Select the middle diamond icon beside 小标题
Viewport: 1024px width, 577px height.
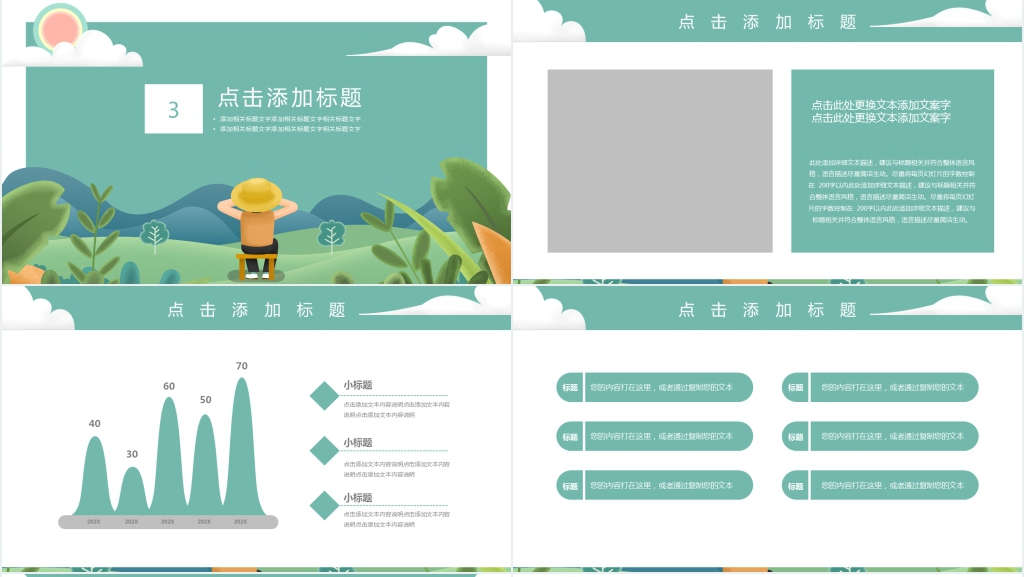[325, 450]
